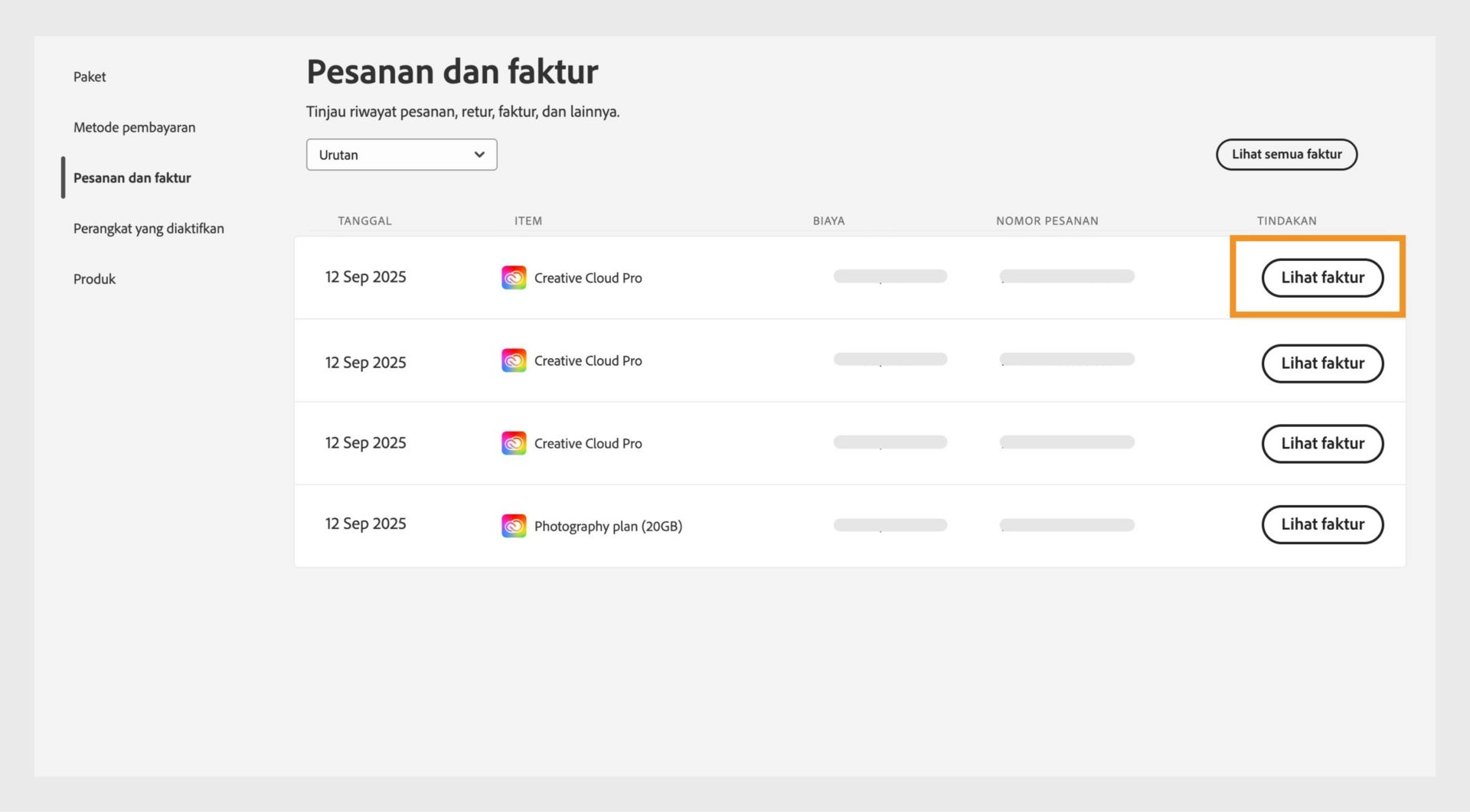The height and width of the screenshot is (812, 1470).
Task: Click the Photography plan (20GB) item name
Action: coord(608,527)
